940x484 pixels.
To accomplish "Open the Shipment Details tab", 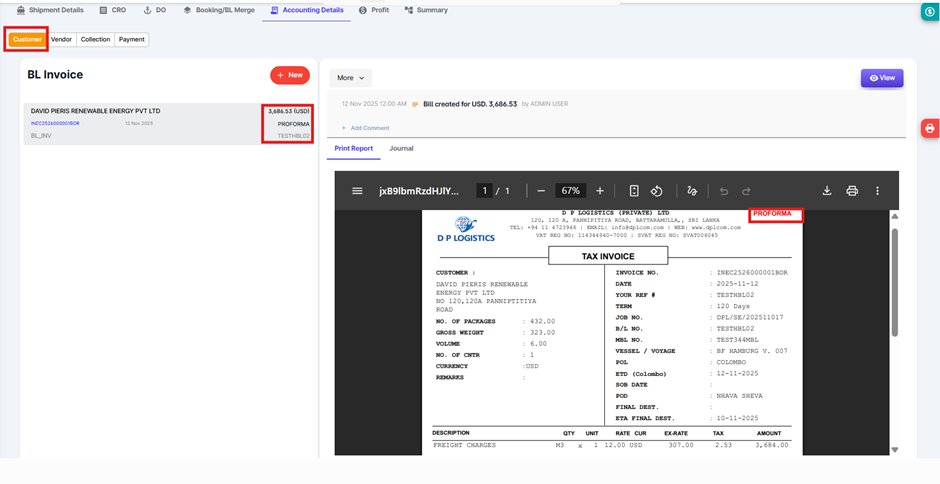I will pos(51,10).
